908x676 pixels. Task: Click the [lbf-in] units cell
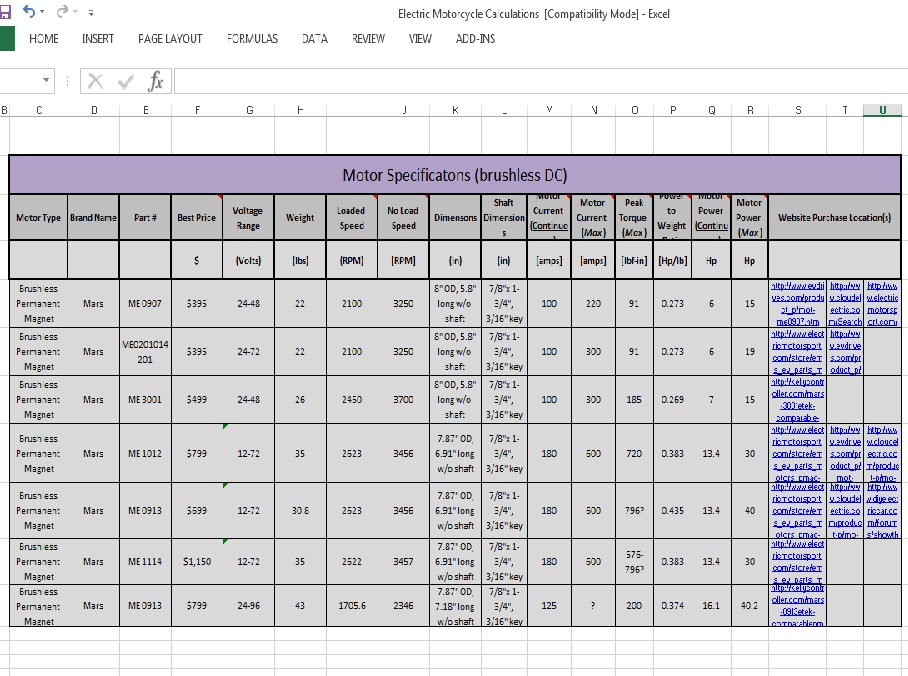point(634,261)
